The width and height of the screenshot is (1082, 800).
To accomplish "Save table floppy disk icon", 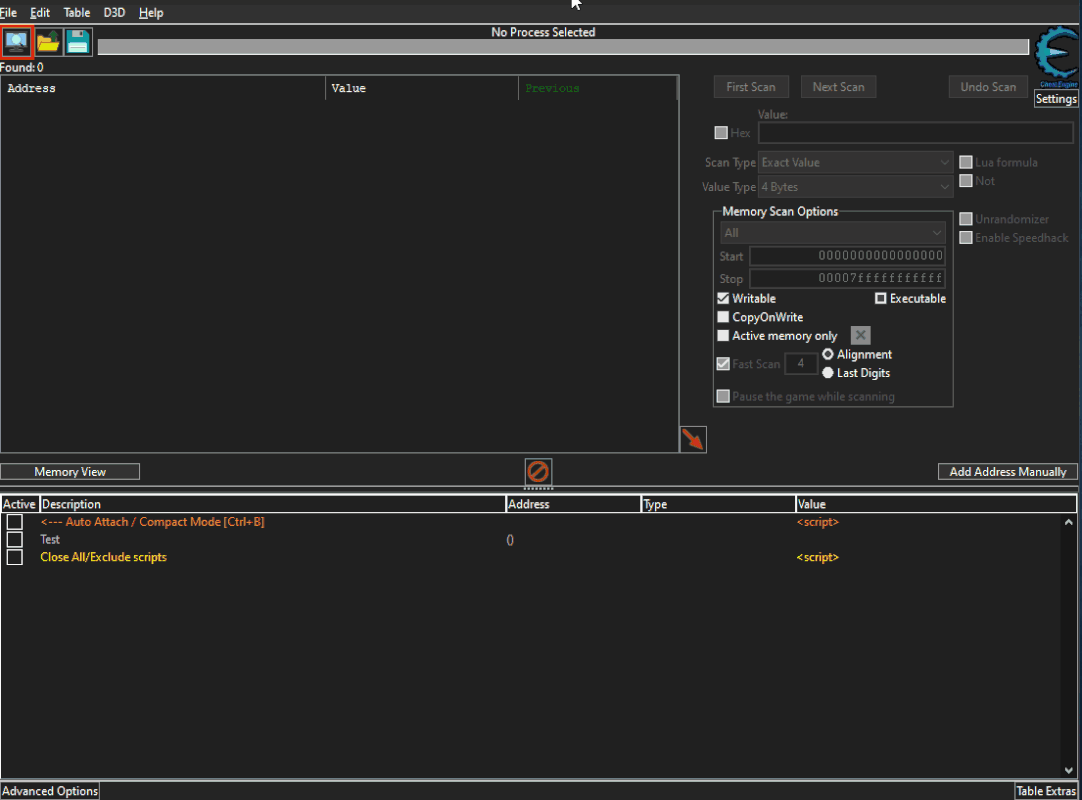I will coord(78,42).
